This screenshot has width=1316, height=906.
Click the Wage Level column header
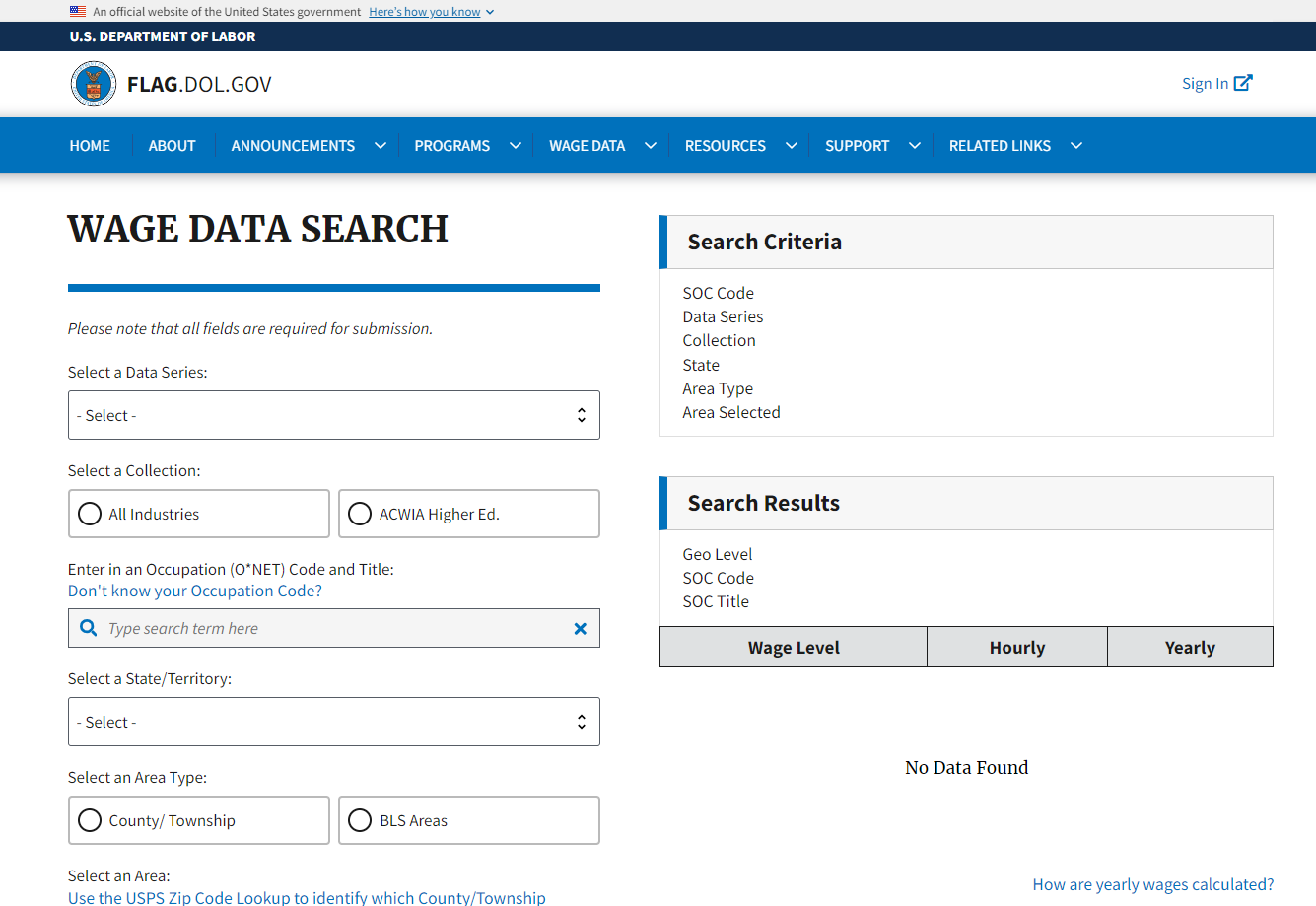pos(794,648)
